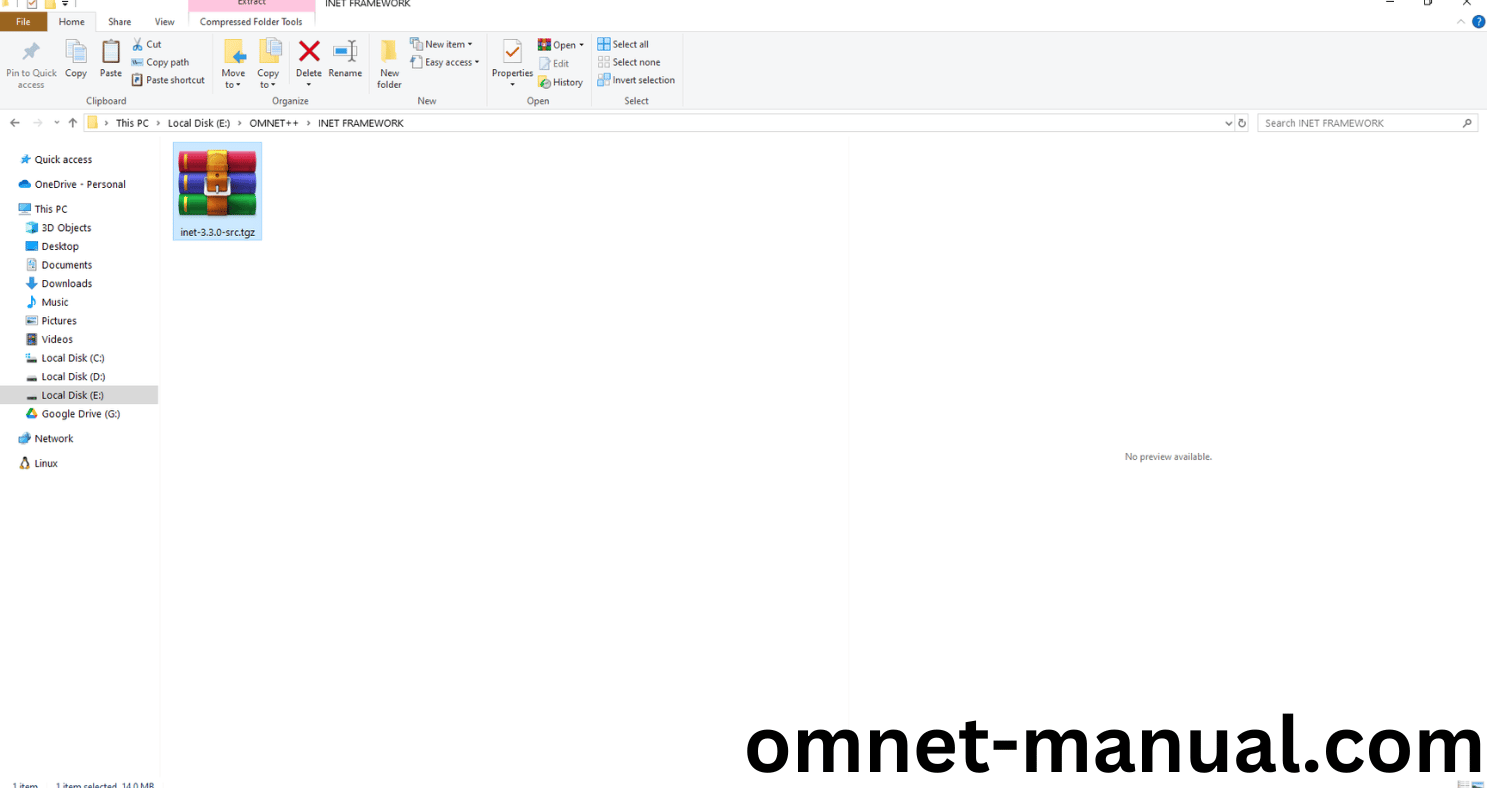
Task: Open History in the ribbon
Action: [x=561, y=82]
